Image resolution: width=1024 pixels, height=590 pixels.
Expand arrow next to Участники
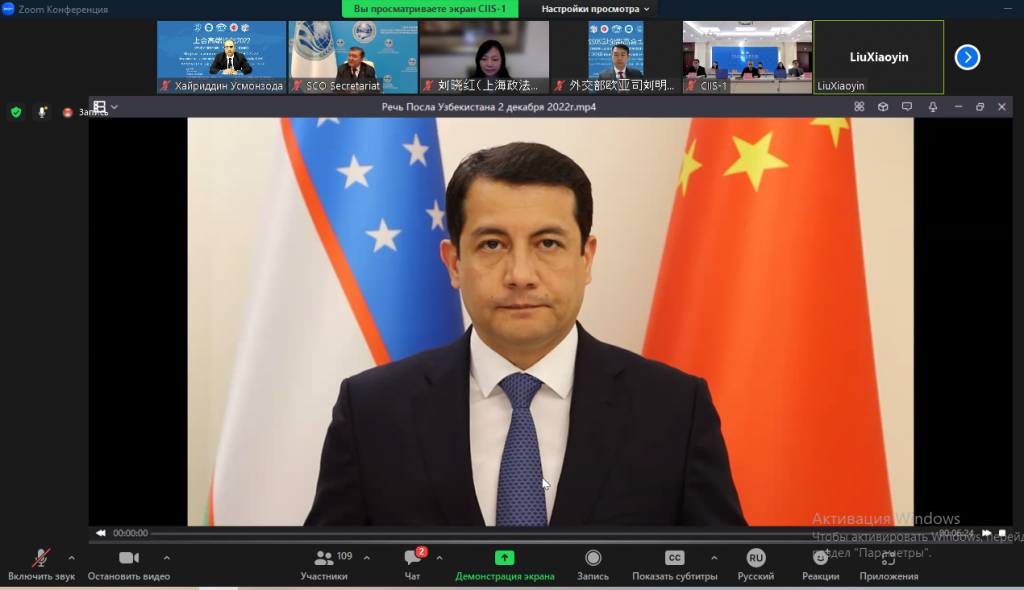[367, 558]
